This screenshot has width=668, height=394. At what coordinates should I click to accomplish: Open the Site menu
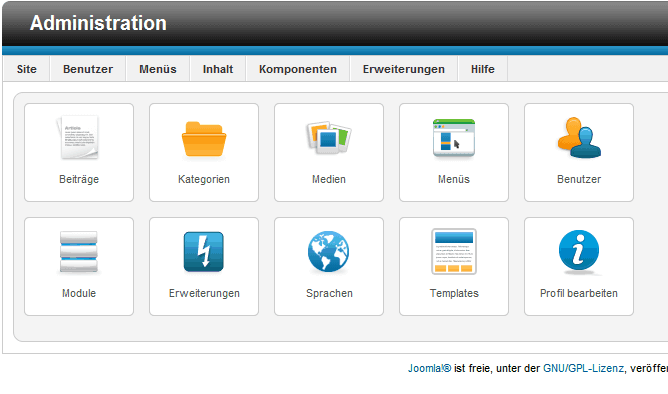click(26, 69)
